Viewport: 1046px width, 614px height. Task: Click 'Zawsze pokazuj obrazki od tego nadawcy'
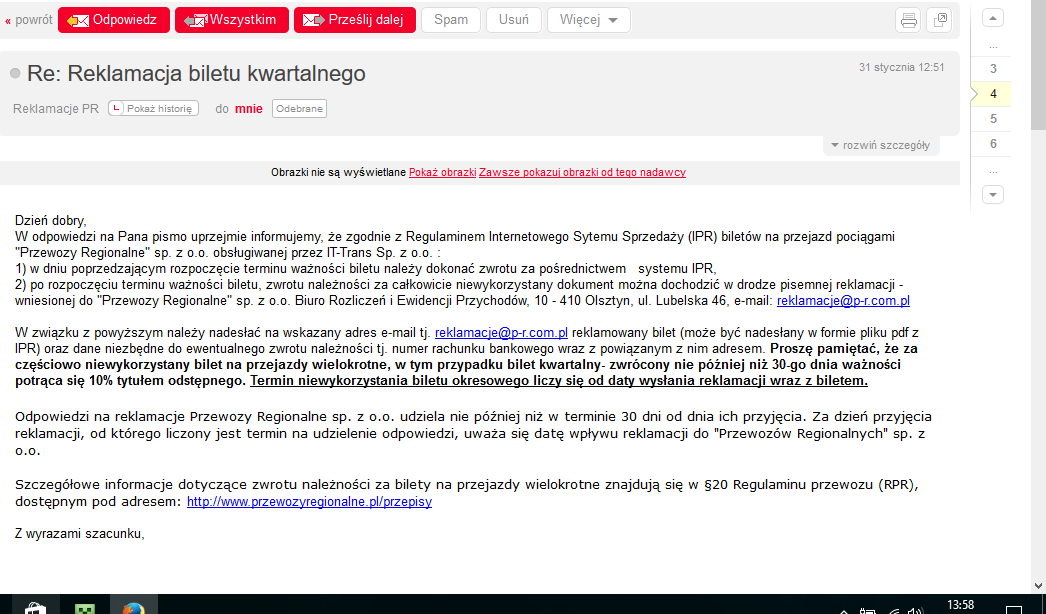click(582, 172)
